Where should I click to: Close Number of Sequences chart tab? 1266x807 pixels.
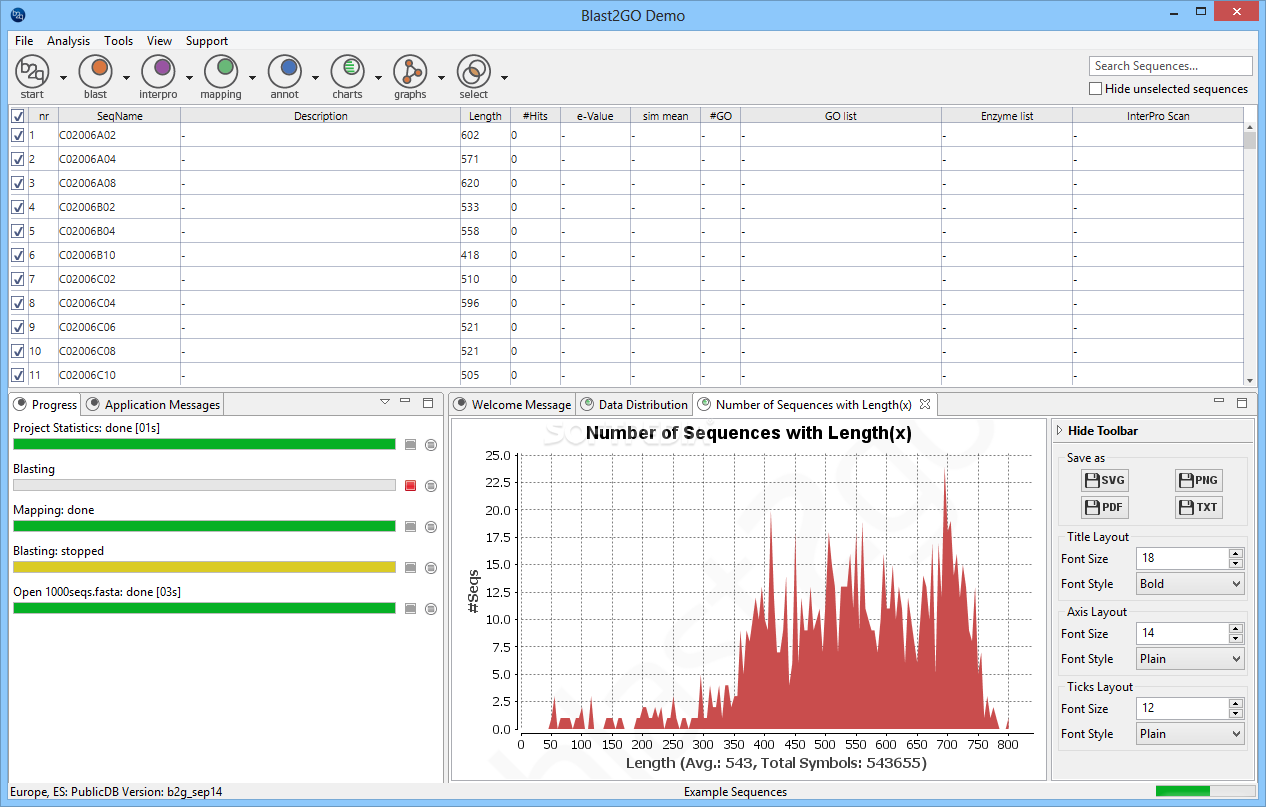point(925,405)
